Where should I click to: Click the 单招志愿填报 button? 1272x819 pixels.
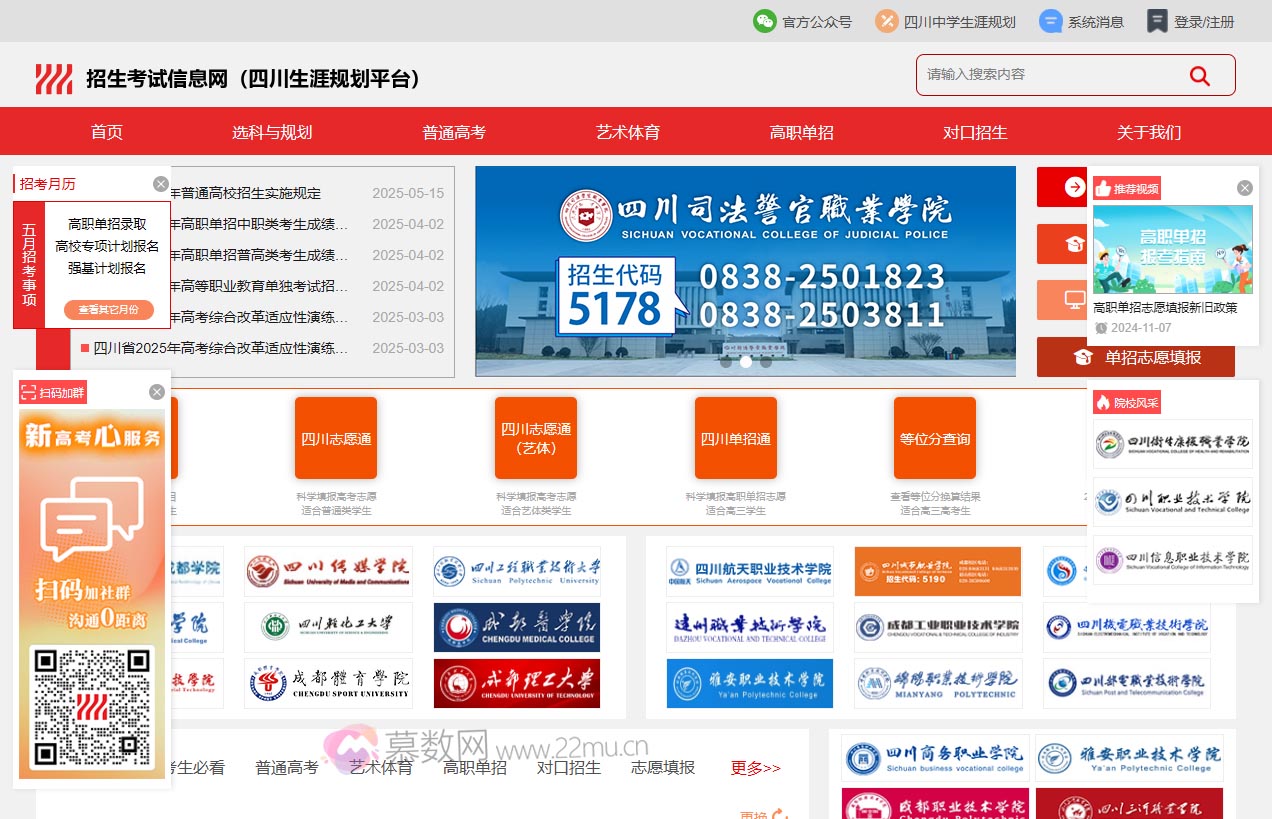pos(1136,357)
